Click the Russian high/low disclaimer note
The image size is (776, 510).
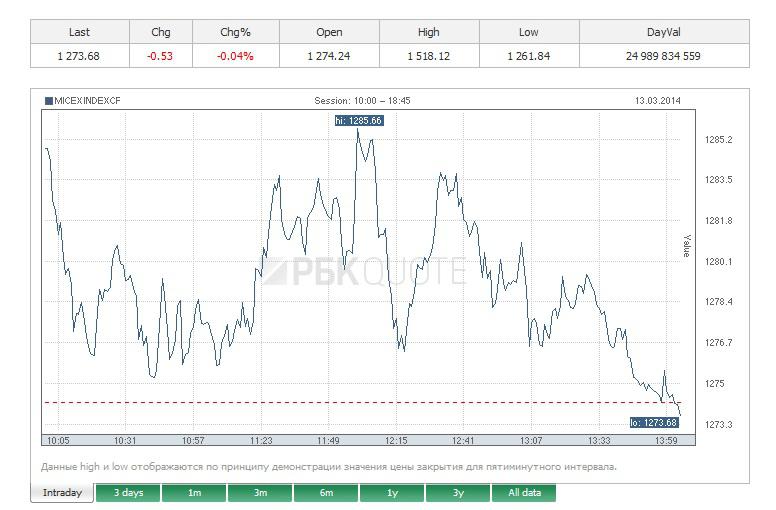[x=329, y=466]
